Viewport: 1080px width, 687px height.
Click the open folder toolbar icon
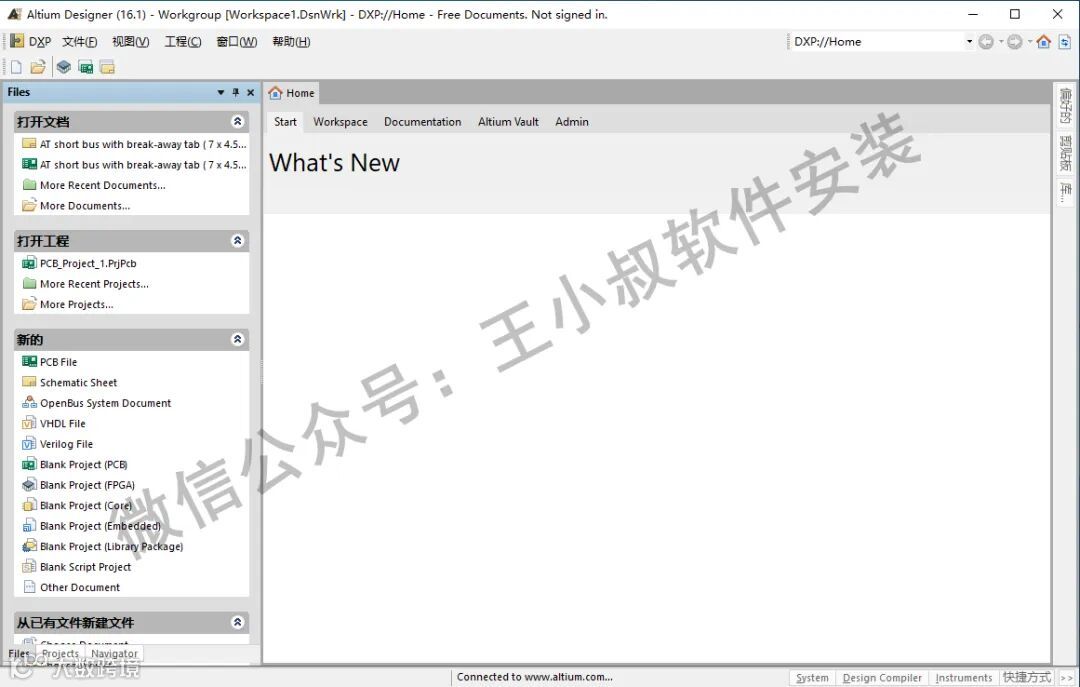(x=38, y=67)
